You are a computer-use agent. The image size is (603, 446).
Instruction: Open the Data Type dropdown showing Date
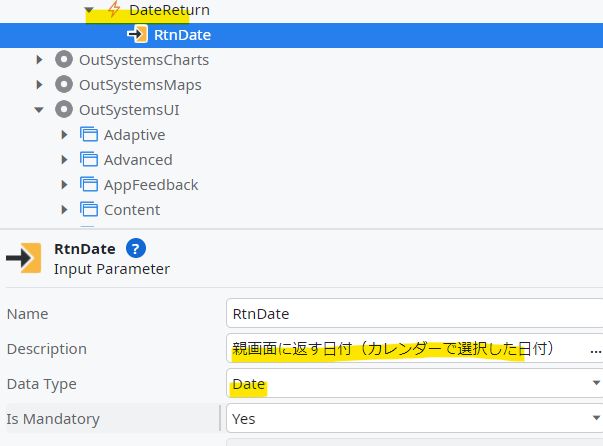pos(415,383)
